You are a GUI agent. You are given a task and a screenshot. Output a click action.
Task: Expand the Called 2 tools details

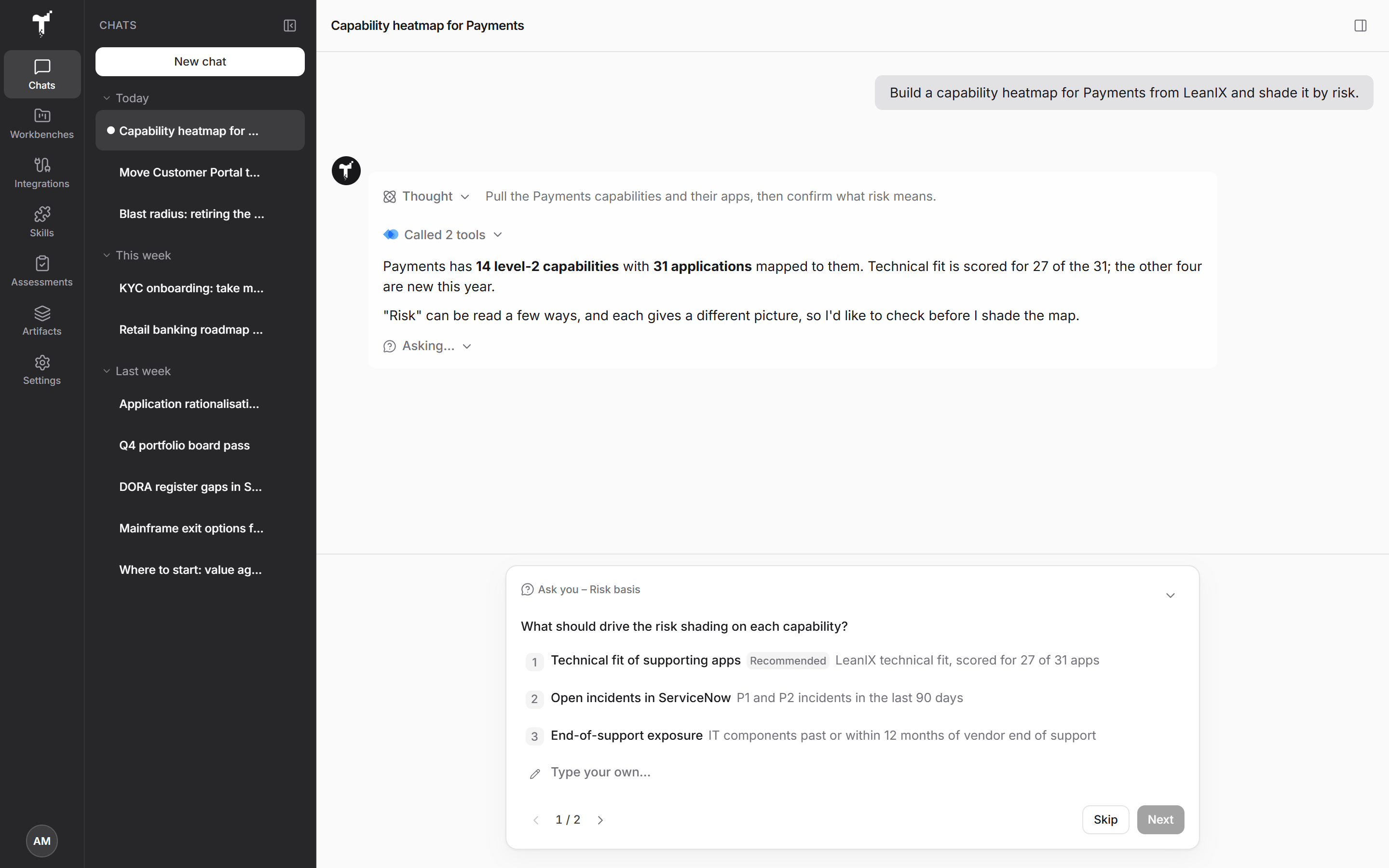tap(443, 235)
